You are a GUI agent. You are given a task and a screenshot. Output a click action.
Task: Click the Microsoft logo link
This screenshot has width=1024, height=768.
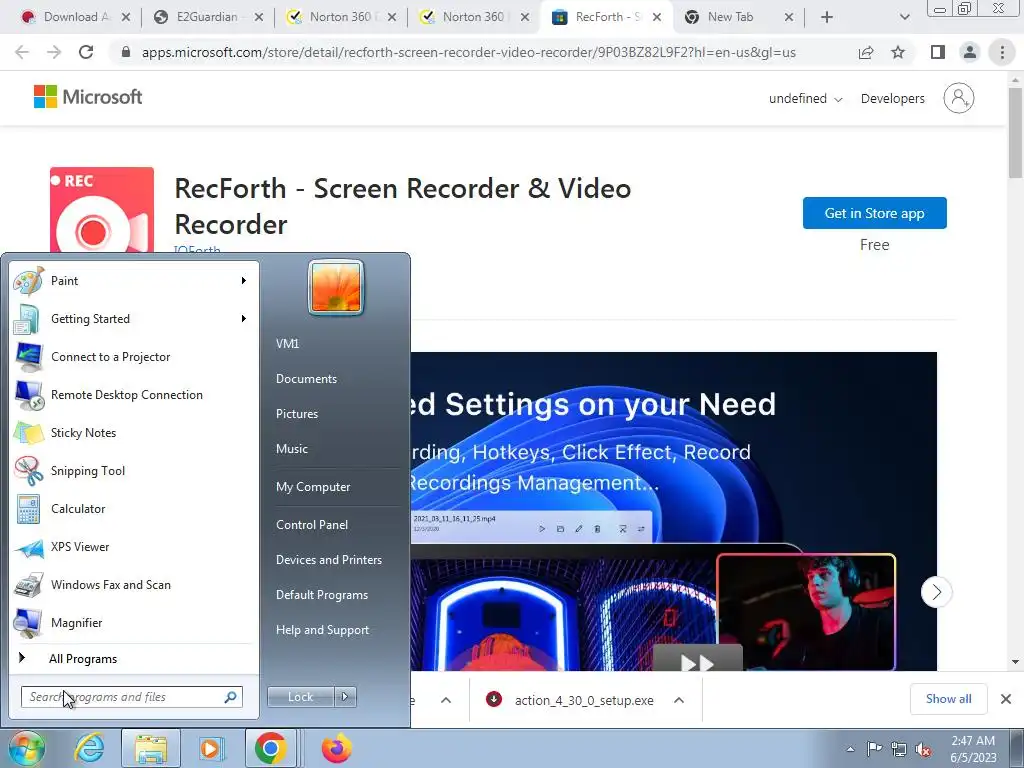[88, 97]
